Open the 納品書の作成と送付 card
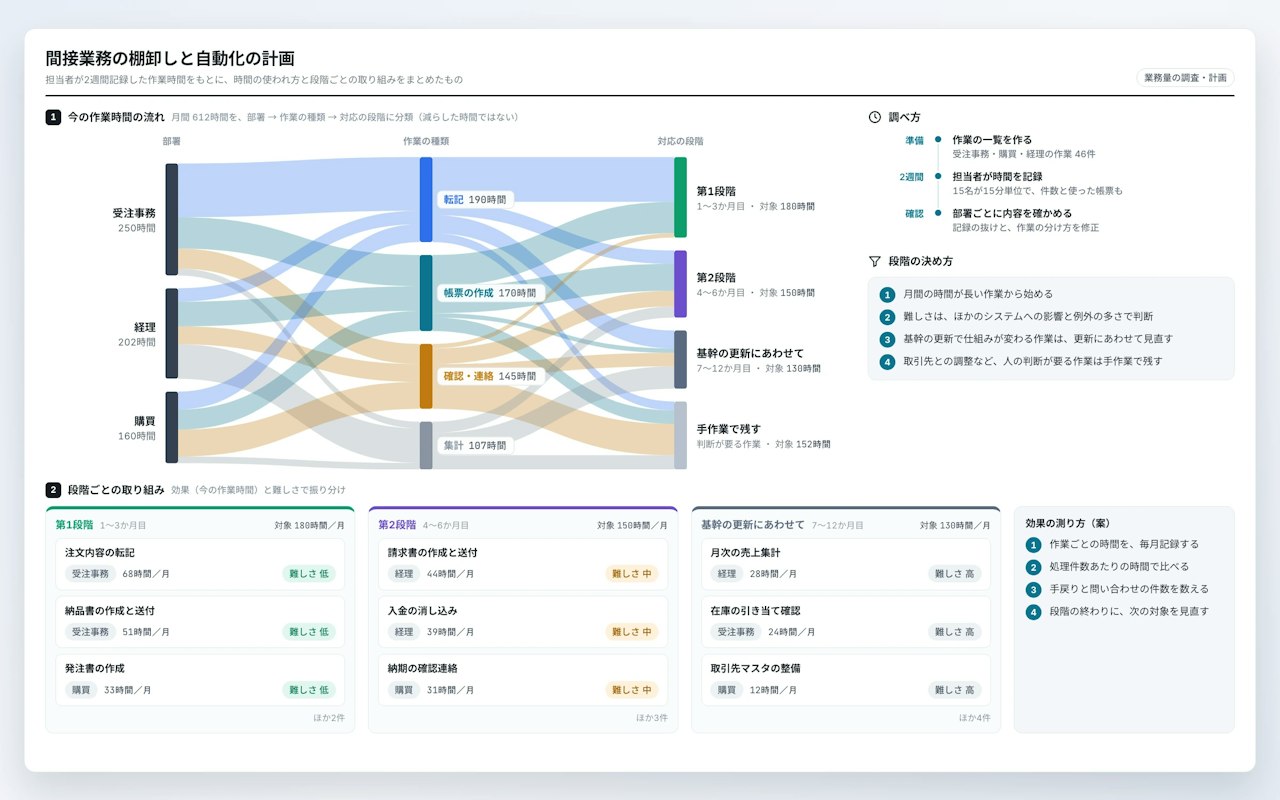Screen dimensions: 1280x800 pos(200,622)
